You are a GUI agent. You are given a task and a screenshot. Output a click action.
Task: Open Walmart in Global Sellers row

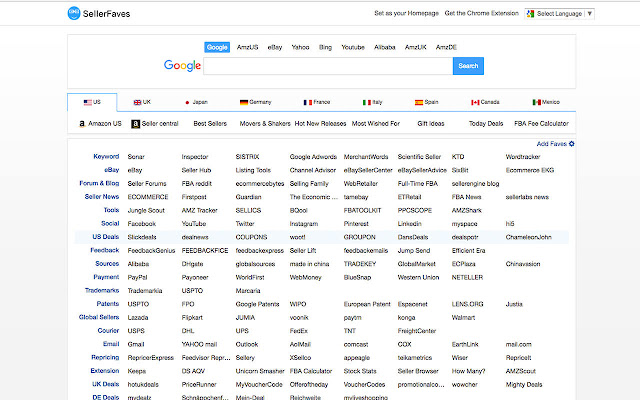click(x=463, y=318)
